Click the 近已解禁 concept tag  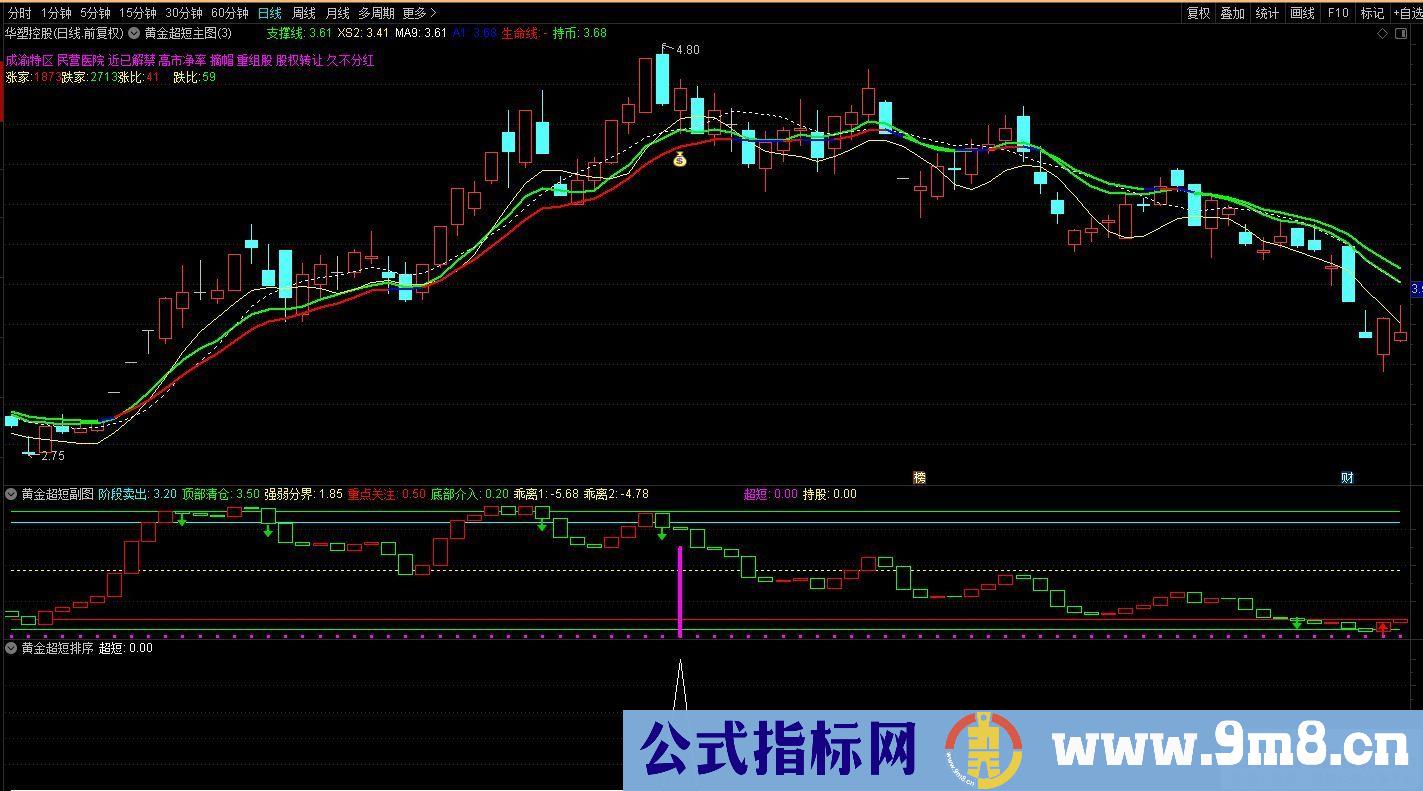(131, 61)
